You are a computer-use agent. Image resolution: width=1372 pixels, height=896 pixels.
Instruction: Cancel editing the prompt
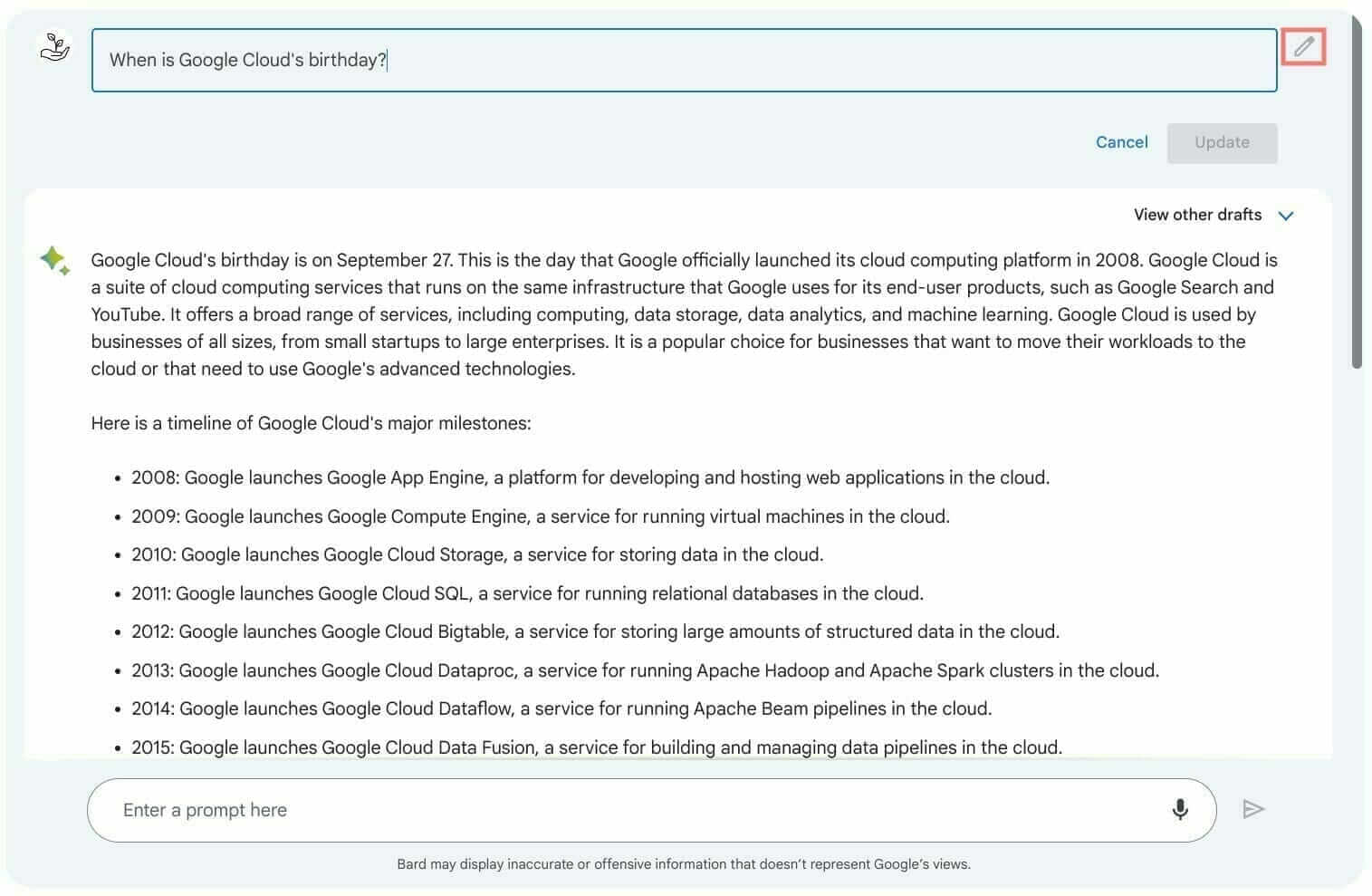[x=1121, y=142]
